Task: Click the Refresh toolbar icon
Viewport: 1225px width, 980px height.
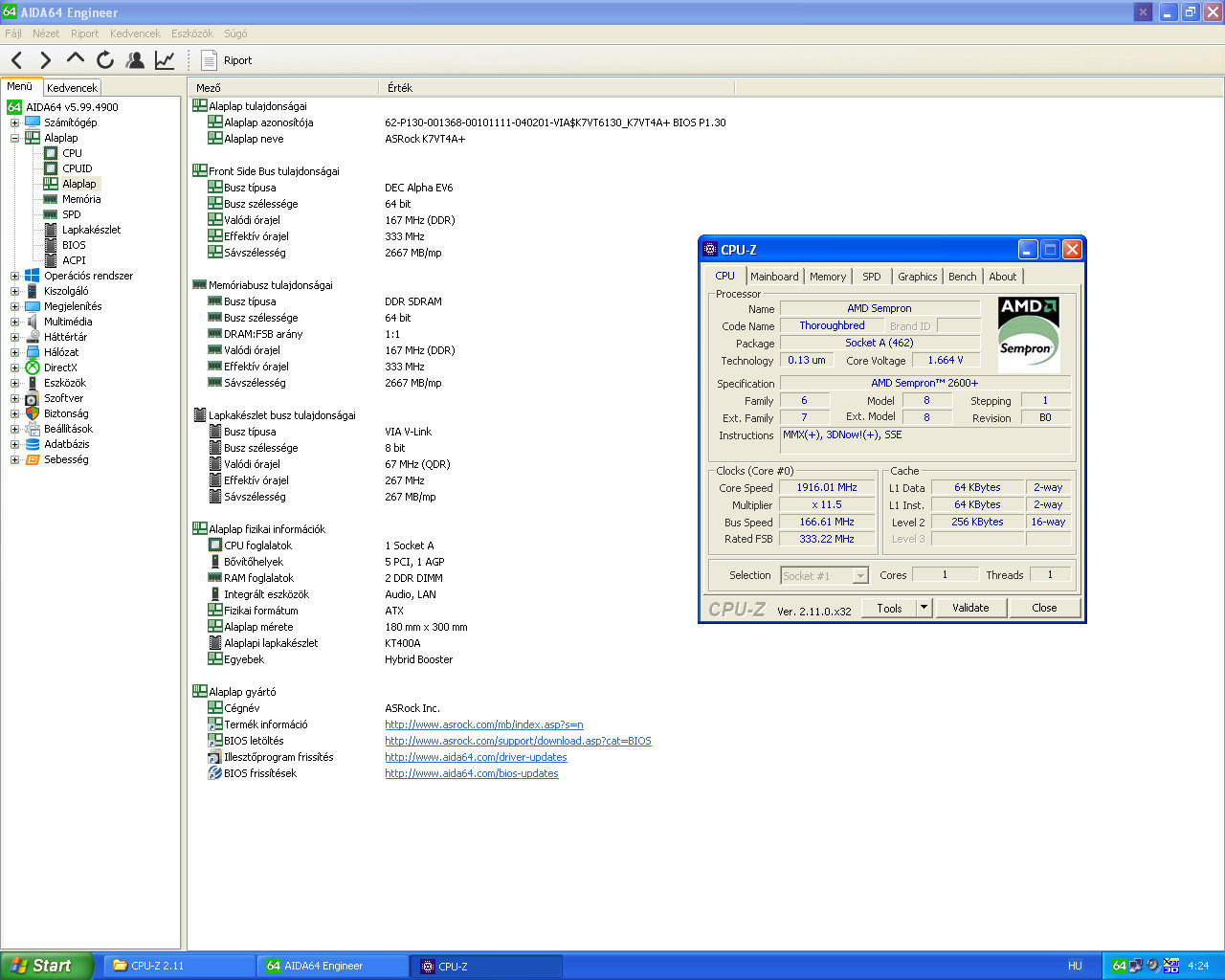Action: pyautogui.click(x=105, y=60)
